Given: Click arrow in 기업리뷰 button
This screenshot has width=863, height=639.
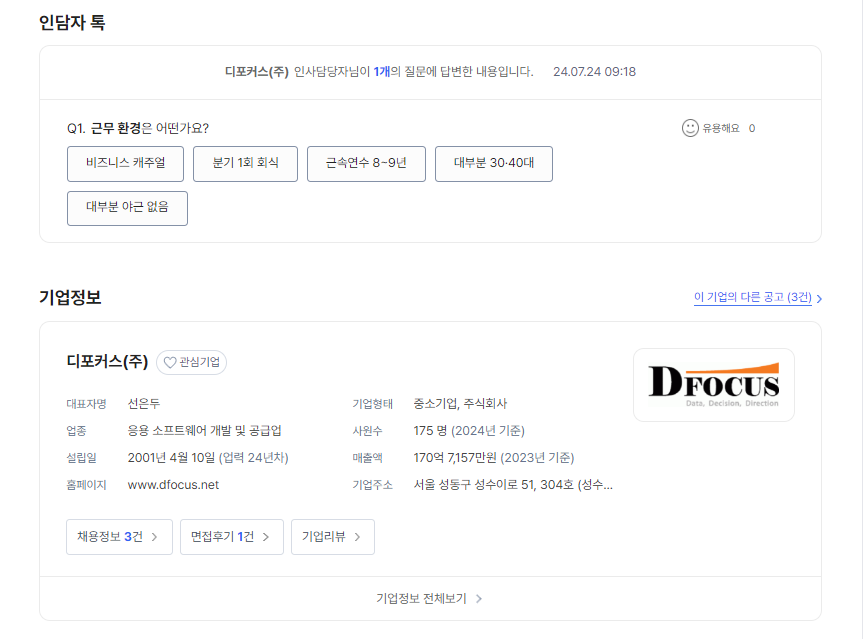Looking at the screenshot, I should pyautogui.click(x=357, y=537).
